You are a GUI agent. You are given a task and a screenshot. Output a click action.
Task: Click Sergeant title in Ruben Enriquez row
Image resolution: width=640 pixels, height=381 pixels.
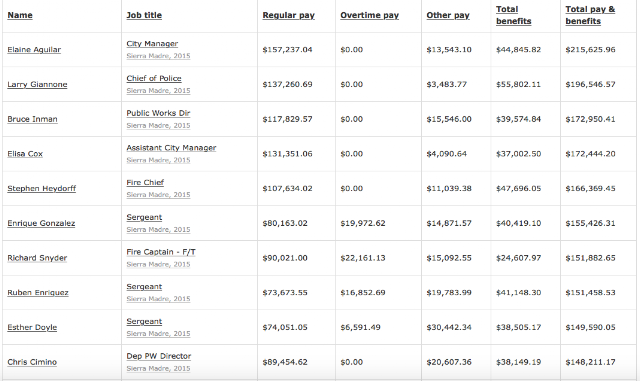(144, 287)
